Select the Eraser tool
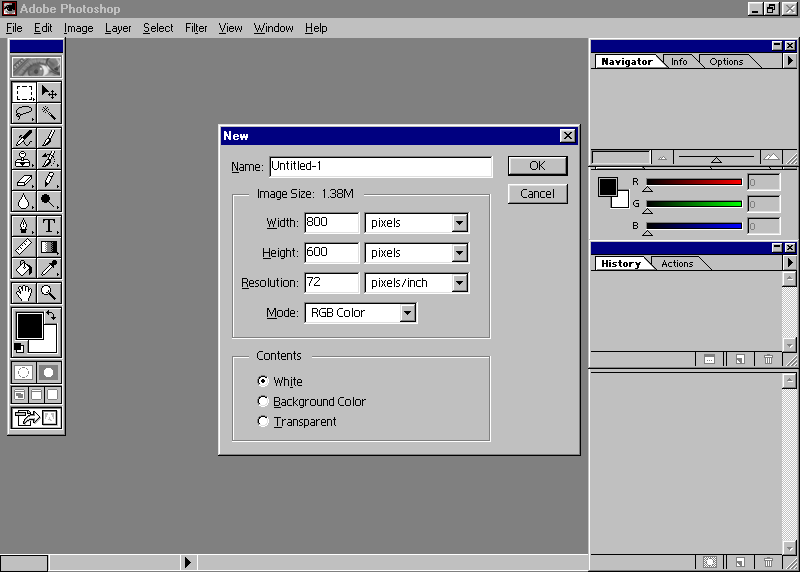800x572 pixels. click(x=24, y=180)
